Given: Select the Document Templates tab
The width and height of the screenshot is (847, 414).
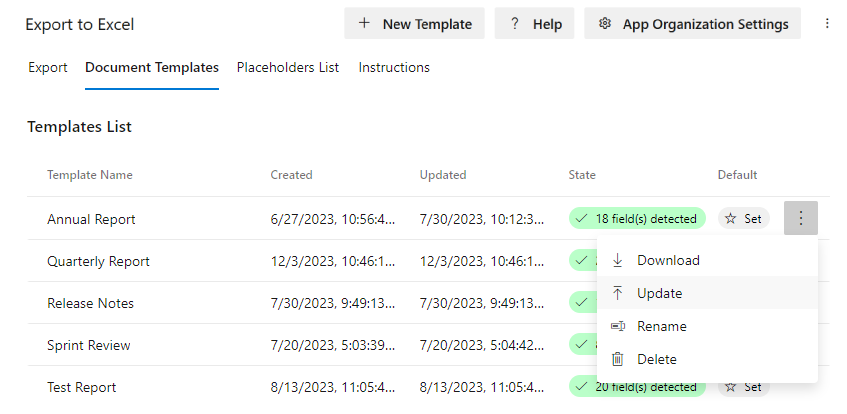Looking at the screenshot, I should tap(152, 68).
